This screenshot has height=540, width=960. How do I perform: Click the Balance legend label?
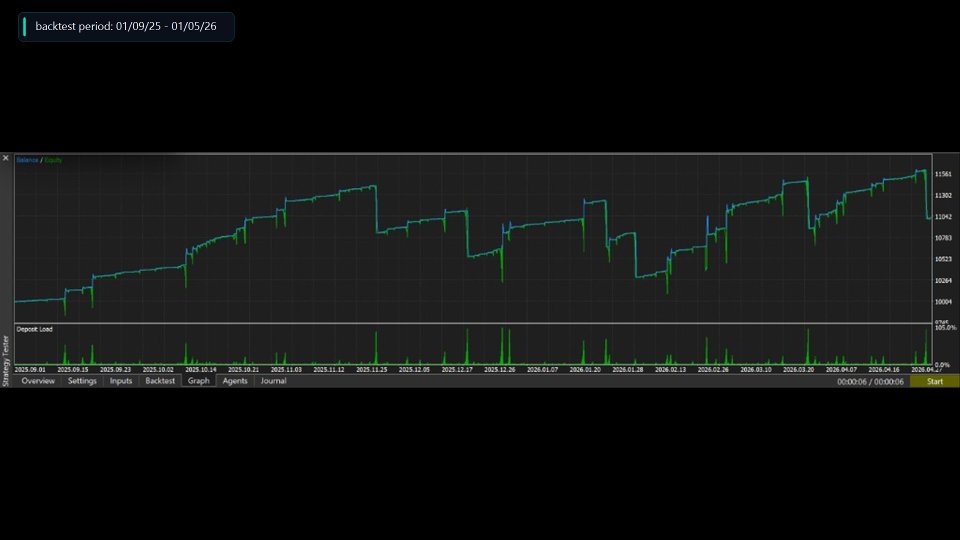coord(27,160)
